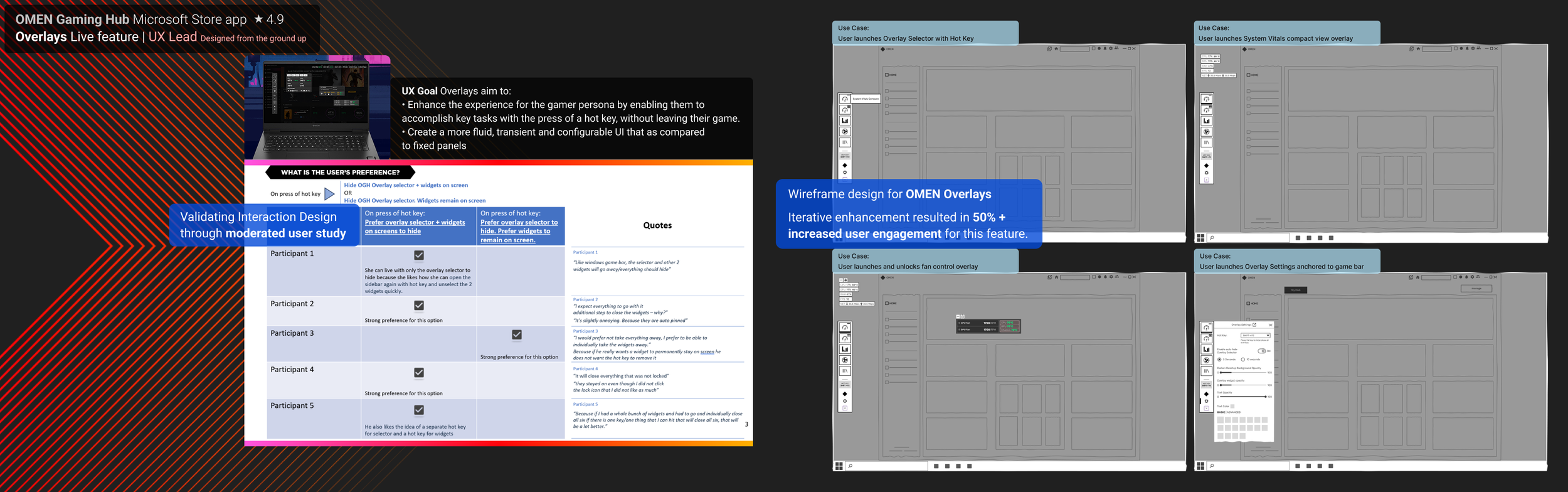Click minimize button above fan control overlay widget
Screen dimensions: 1568x492
click(x=958, y=316)
